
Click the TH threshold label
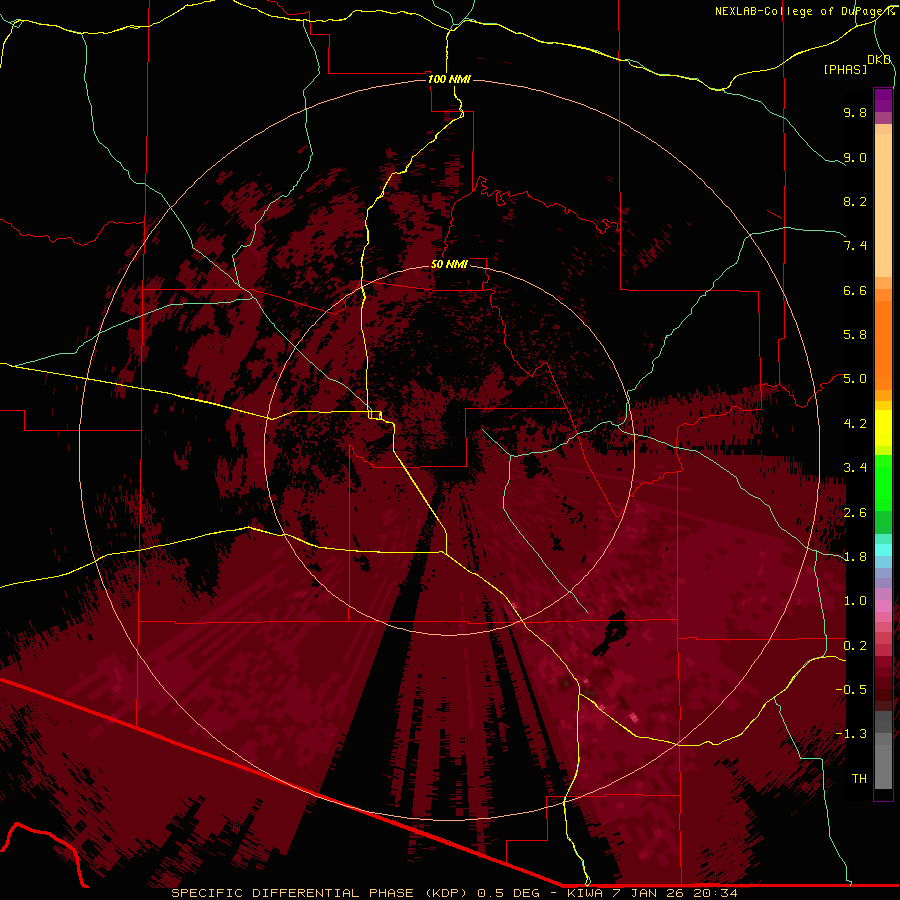859,779
